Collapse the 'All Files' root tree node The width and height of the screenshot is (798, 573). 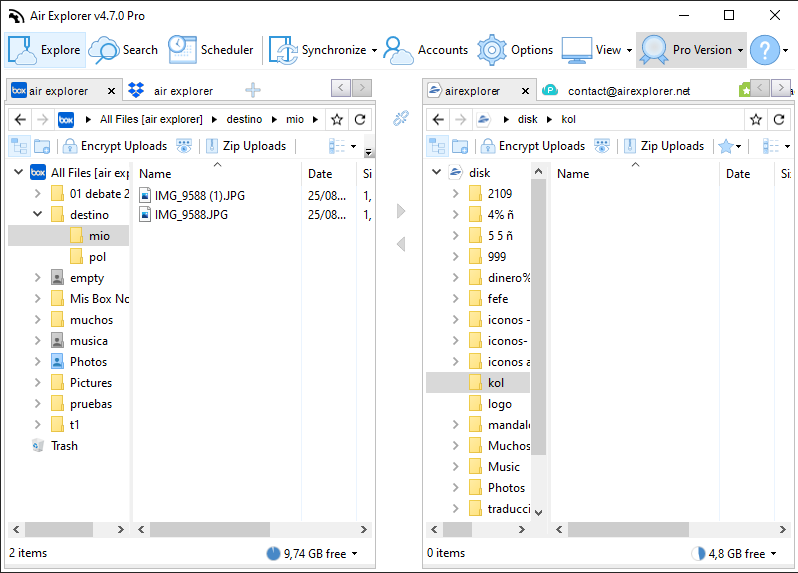[18, 173]
